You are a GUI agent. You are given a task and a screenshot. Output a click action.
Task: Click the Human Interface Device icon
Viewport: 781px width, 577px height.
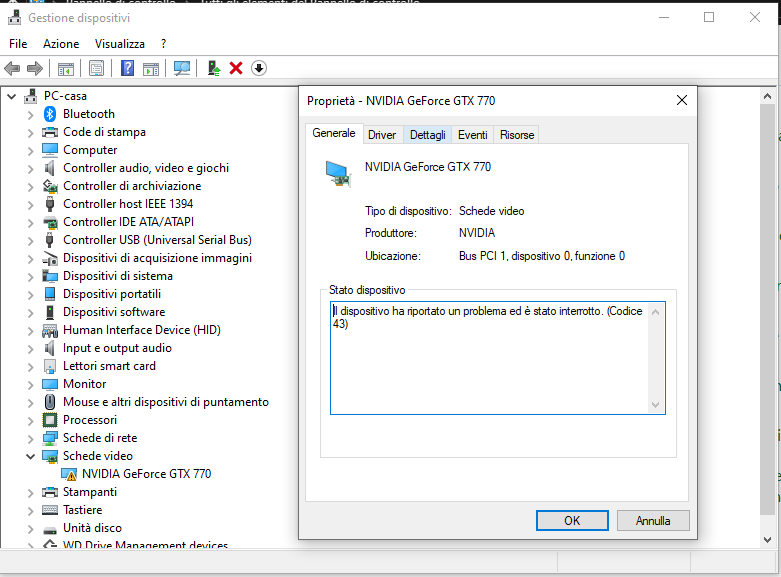50,330
